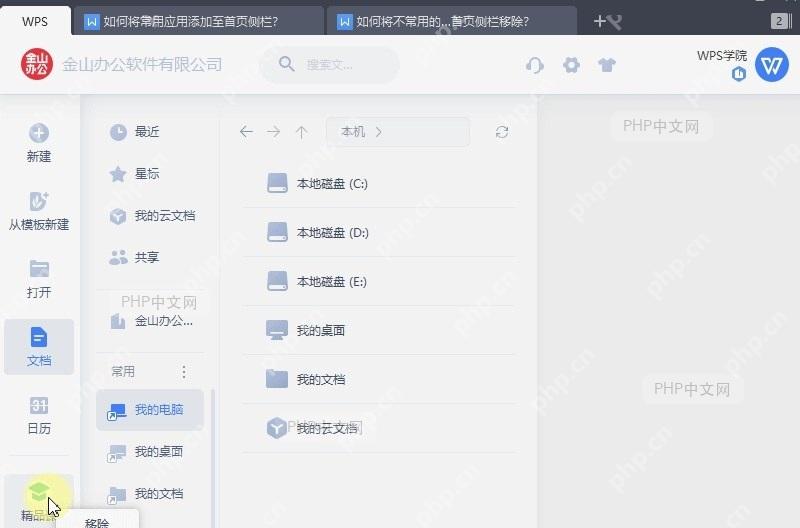Expand the chevron after 本机

(x=379, y=132)
